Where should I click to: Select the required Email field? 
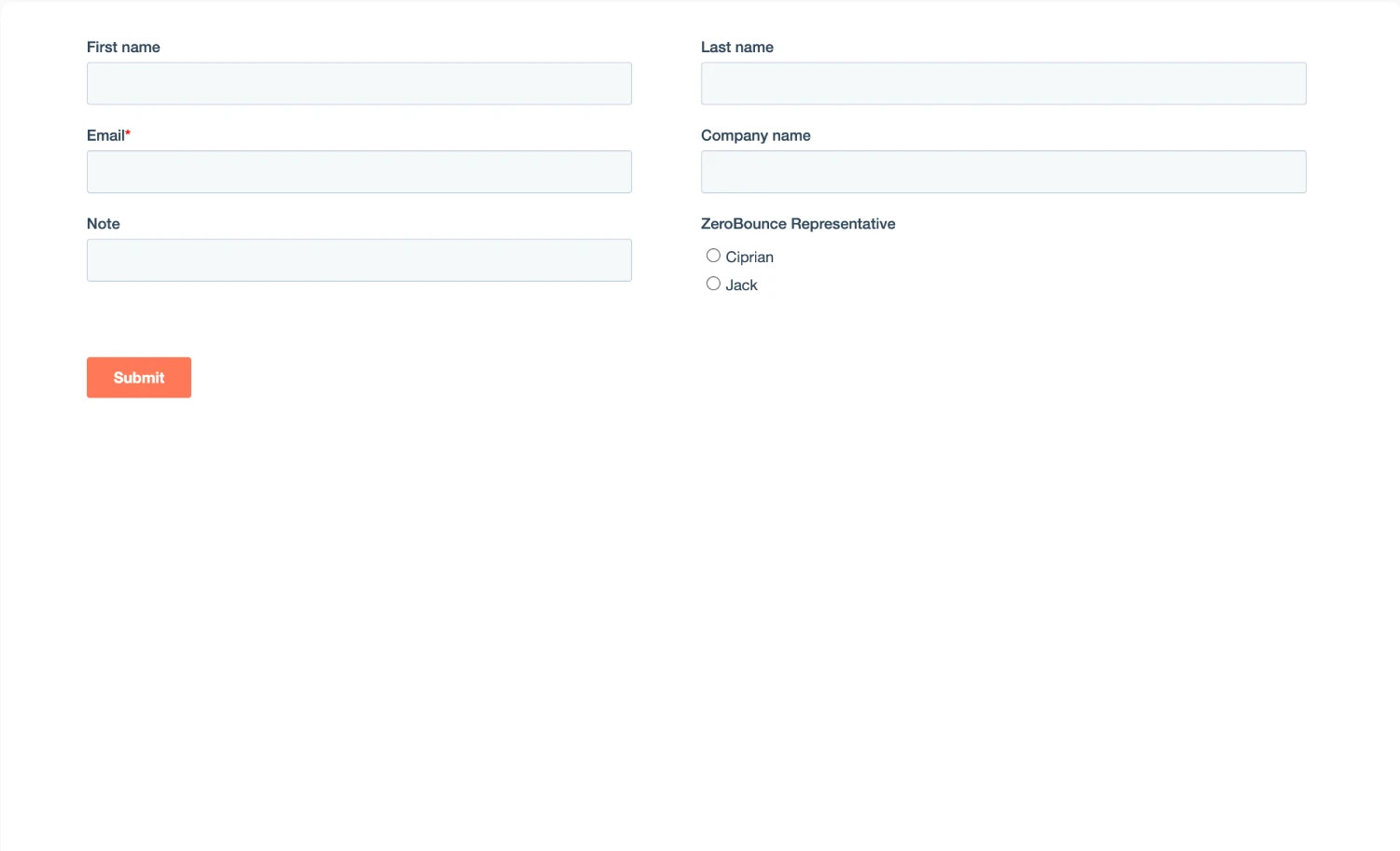pos(358,172)
